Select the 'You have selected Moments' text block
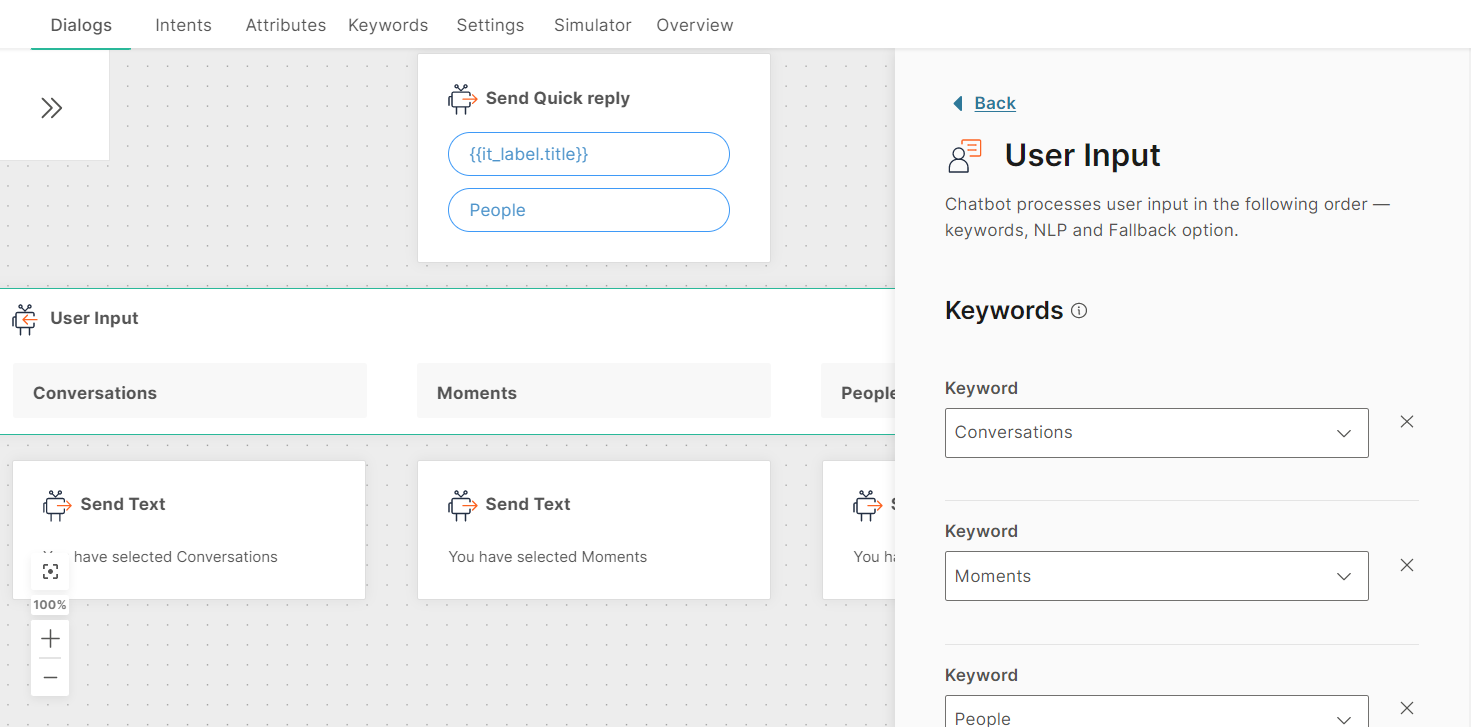The height and width of the screenshot is (727, 1471). tap(547, 557)
